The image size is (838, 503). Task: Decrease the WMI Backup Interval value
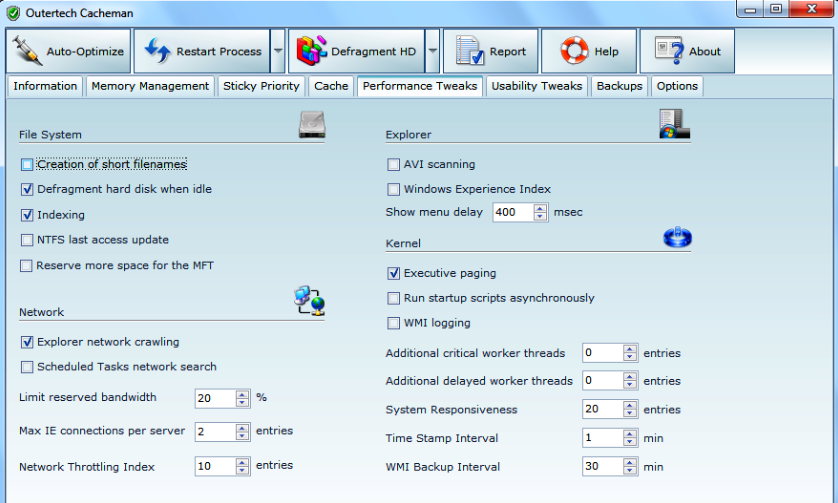pos(630,471)
